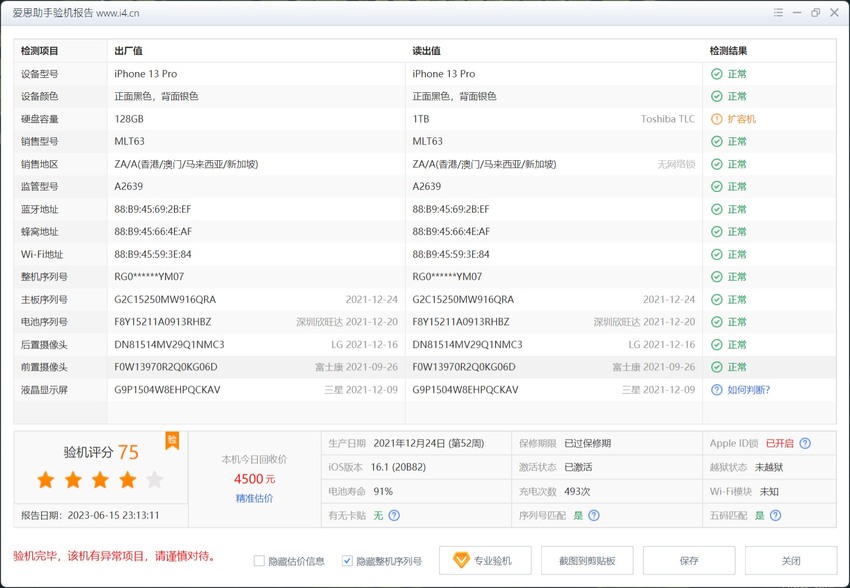This screenshot has width=850, height=588.
Task: Click the factory regulatory model A2639
Action: [x=128, y=186]
